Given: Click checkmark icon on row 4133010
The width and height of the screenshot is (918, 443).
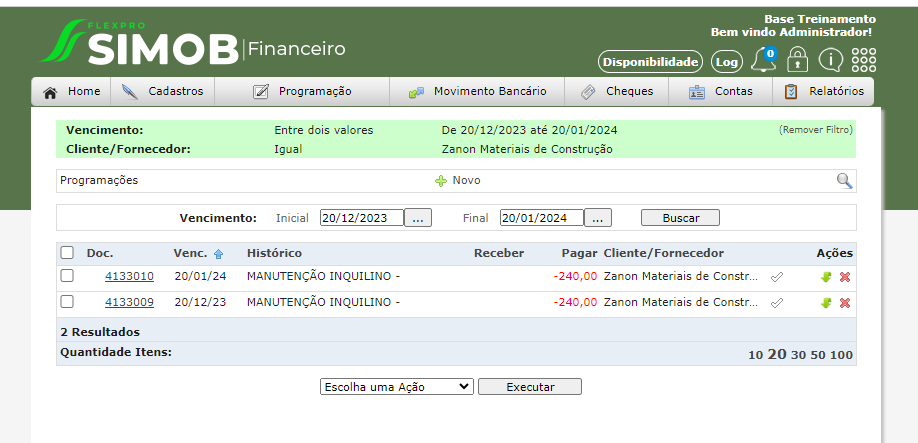Looking at the screenshot, I should point(777,277).
